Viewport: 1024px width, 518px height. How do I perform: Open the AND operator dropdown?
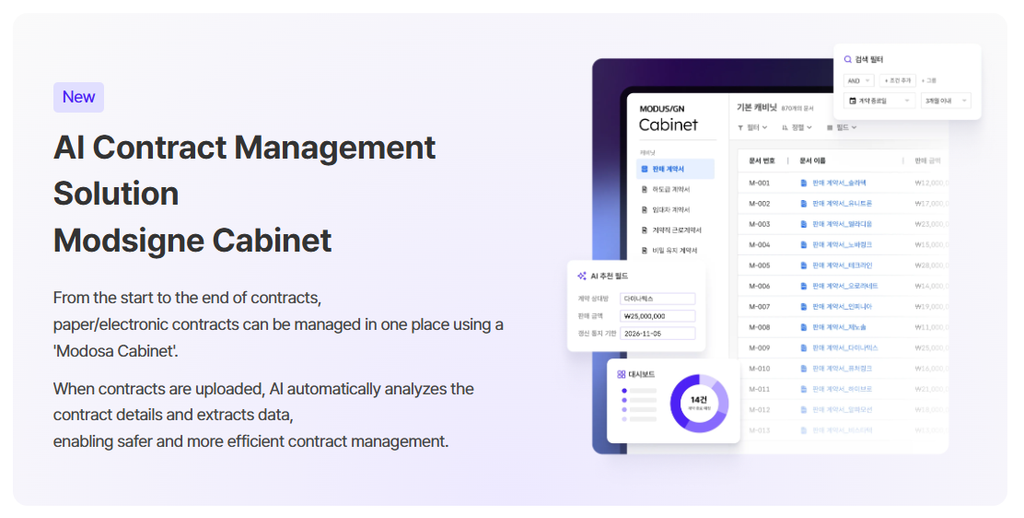(x=858, y=80)
